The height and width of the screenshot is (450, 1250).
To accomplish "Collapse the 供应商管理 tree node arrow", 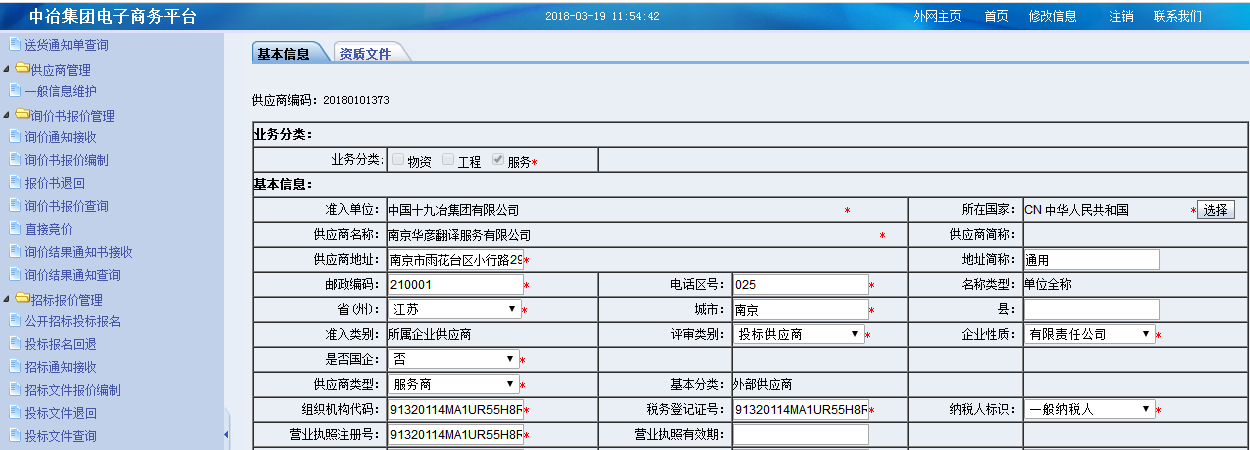I will (x=7, y=70).
